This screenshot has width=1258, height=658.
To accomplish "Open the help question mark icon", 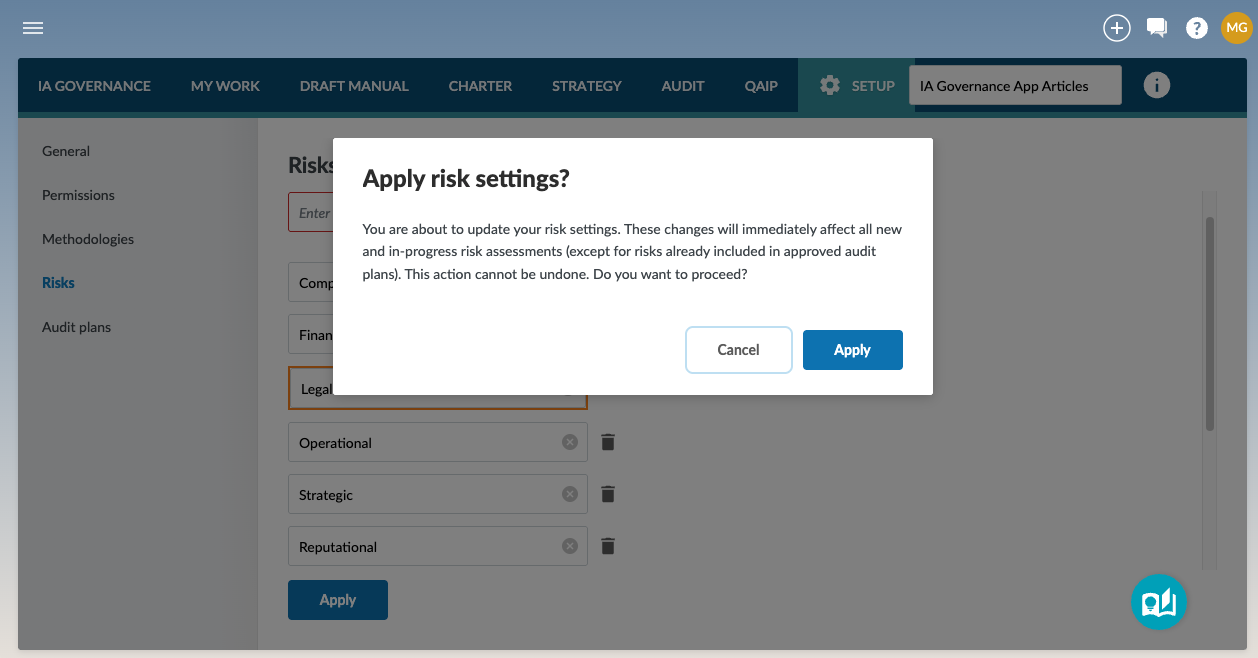I will click(x=1197, y=28).
